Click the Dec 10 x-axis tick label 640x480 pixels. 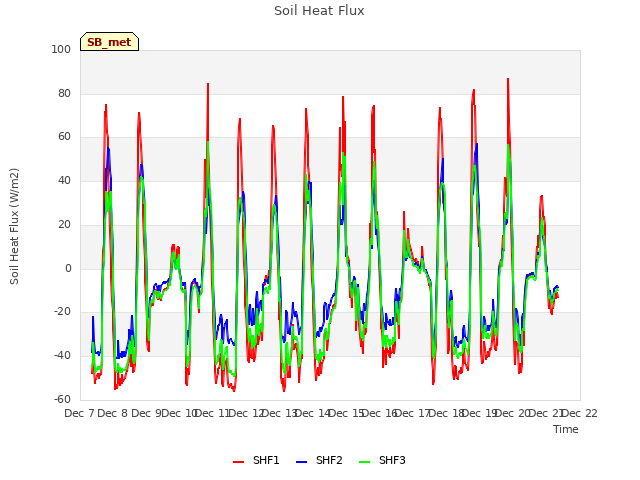coord(179,413)
